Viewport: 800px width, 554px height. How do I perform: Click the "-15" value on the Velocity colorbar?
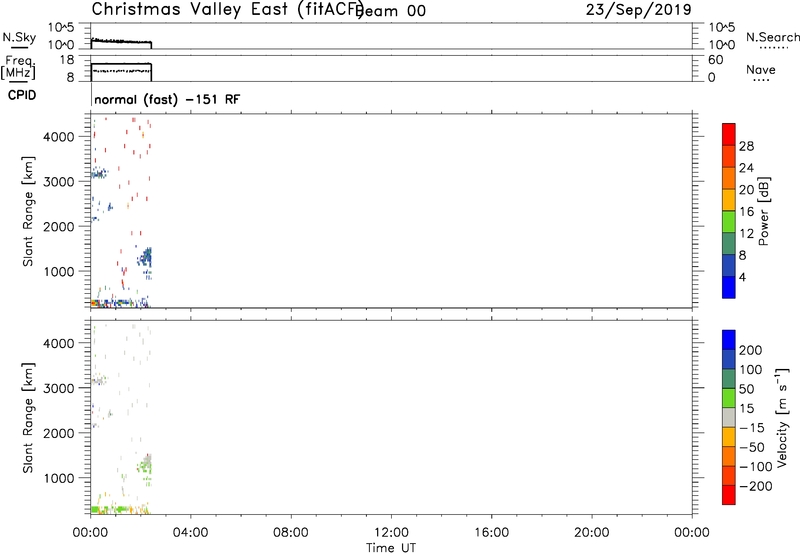click(752, 428)
